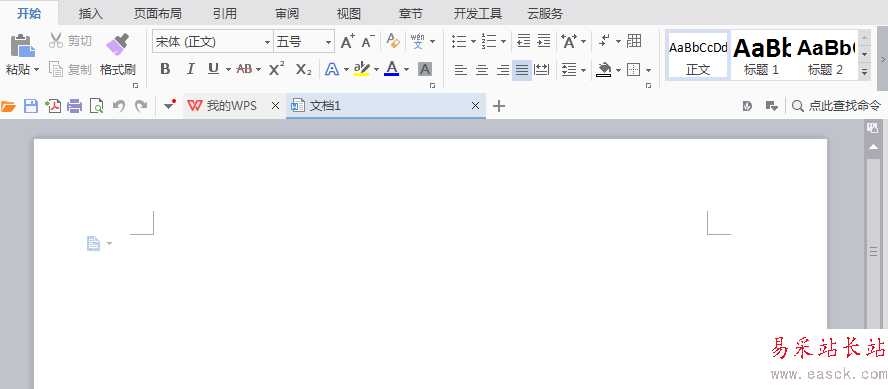Open the font dialog launcher corner icon
Viewport: 888px width, 389px height.
pyautogui.click(x=432, y=86)
